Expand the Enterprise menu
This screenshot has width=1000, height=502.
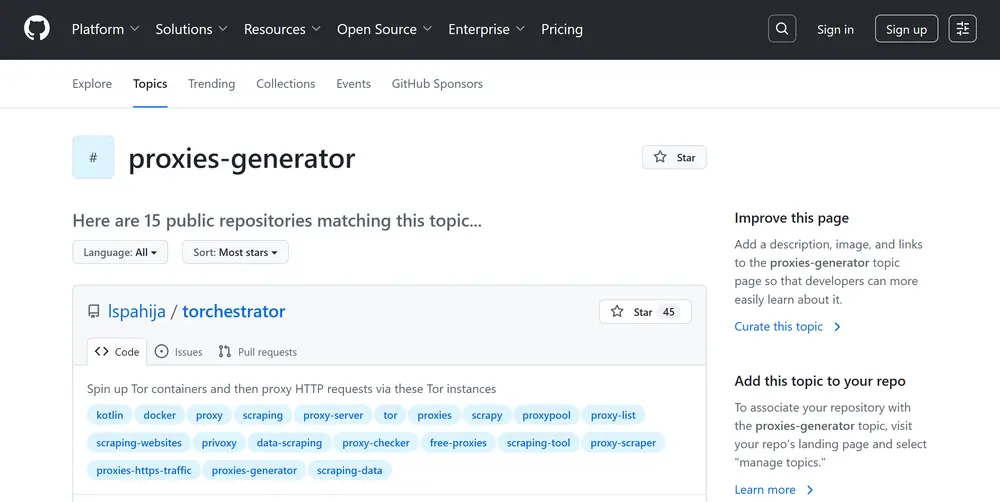point(487,29)
